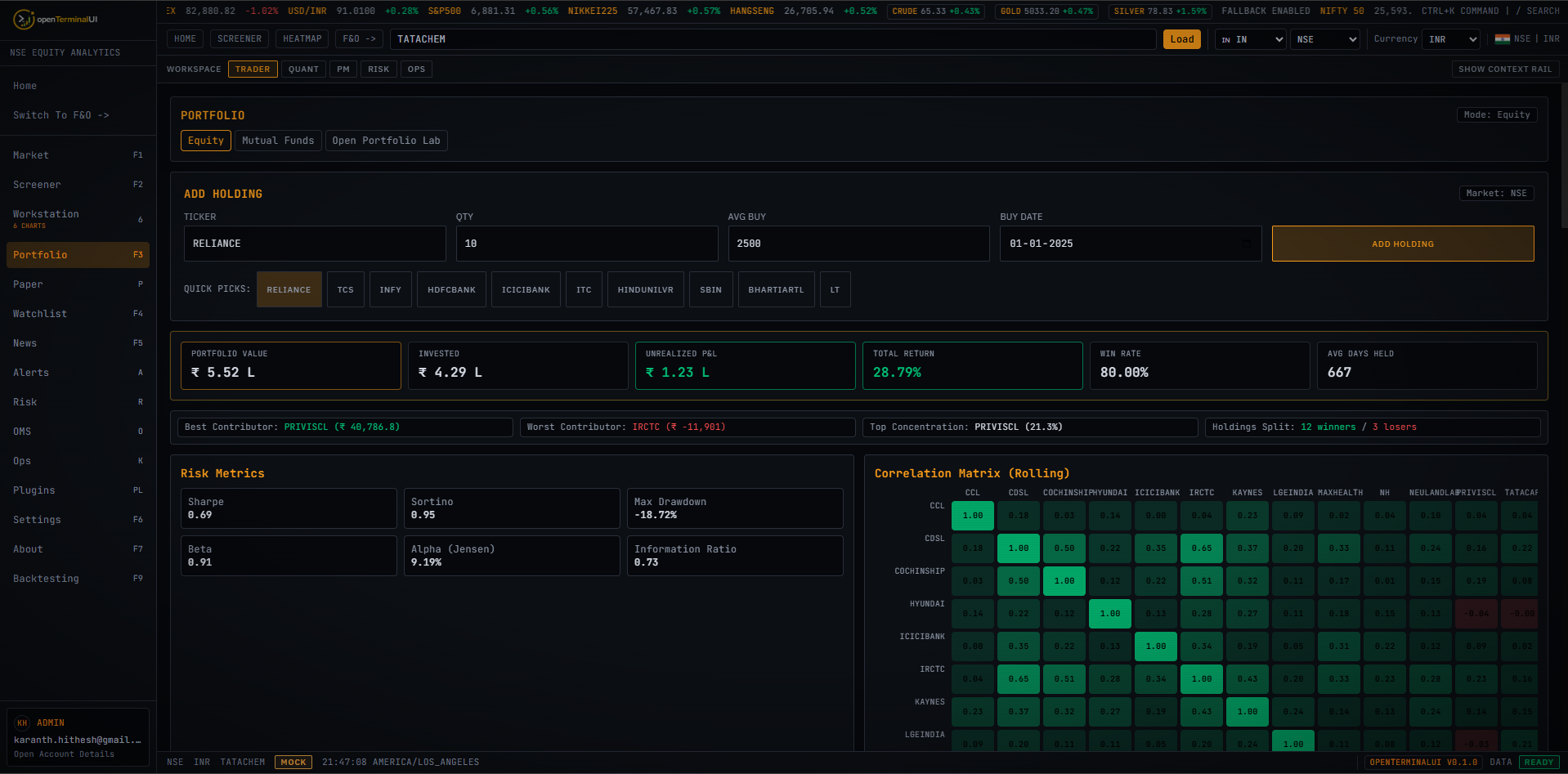The width and height of the screenshot is (1568, 774).
Task: Pick INFY quick pick chip
Action: [x=391, y=289]
